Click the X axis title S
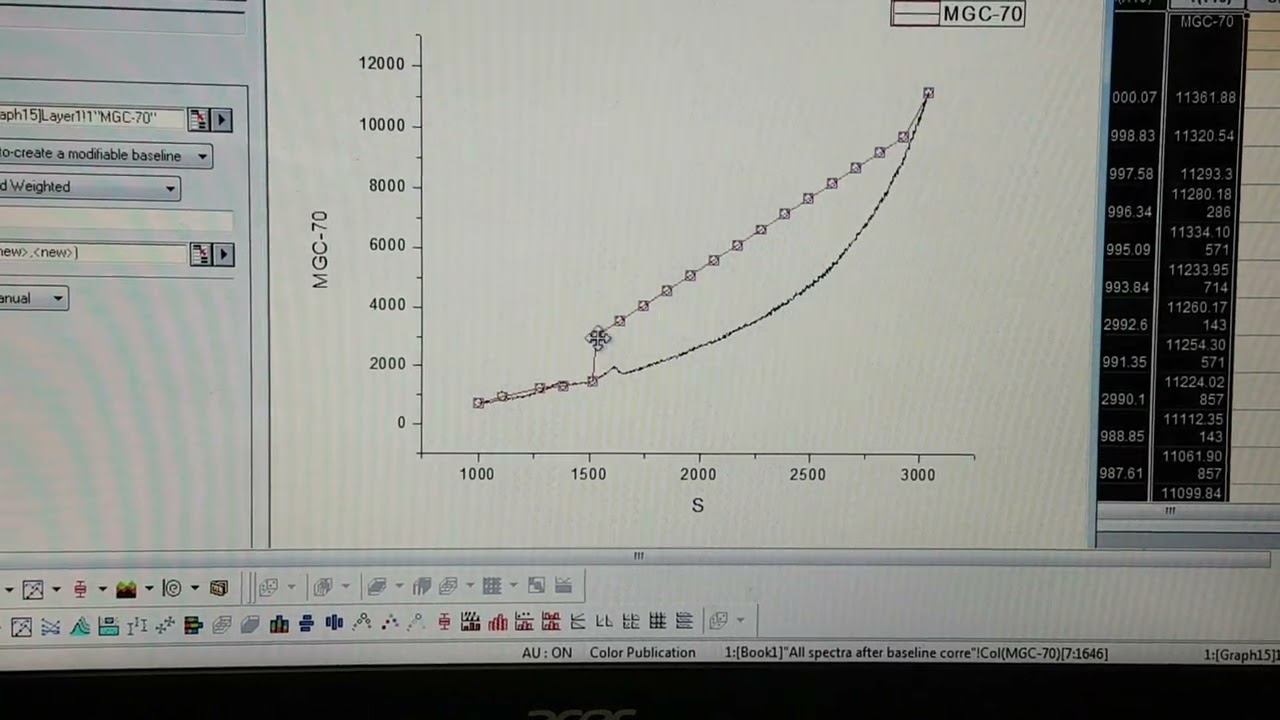 tap(697, 506)
